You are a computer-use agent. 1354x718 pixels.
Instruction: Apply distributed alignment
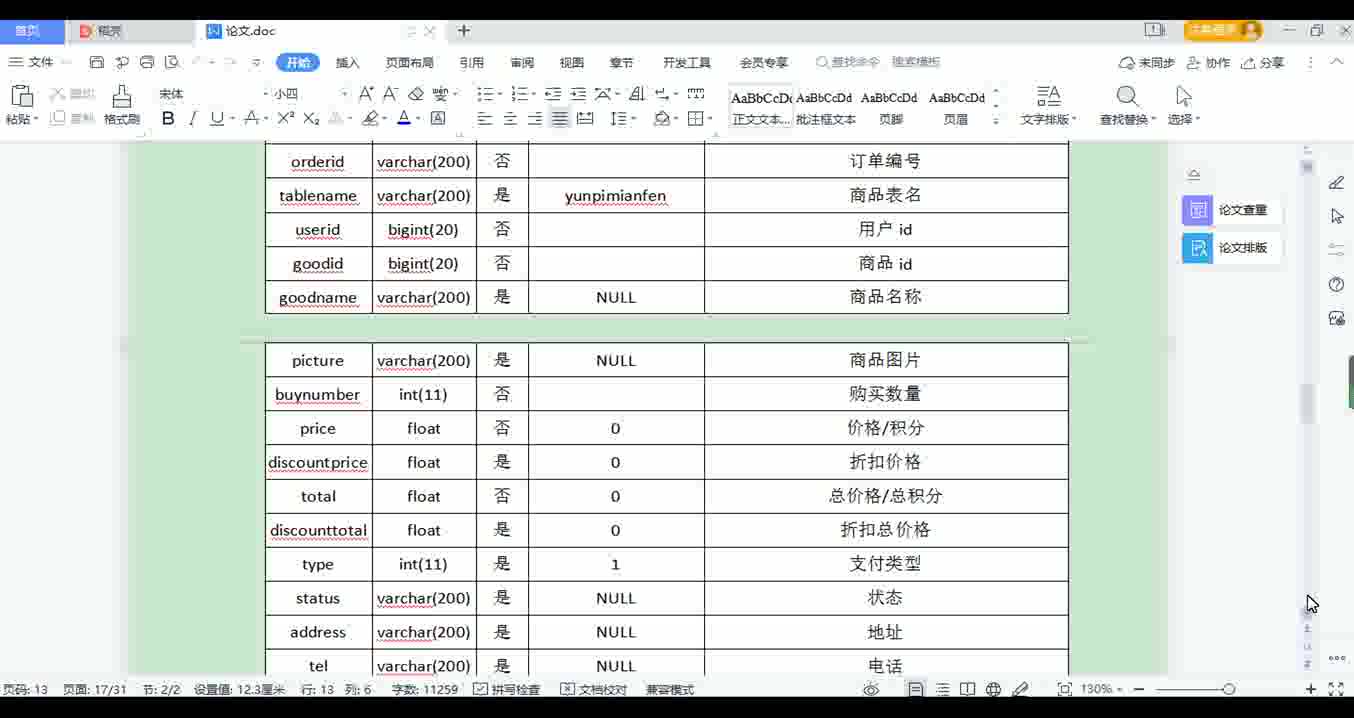pos(586,119)
